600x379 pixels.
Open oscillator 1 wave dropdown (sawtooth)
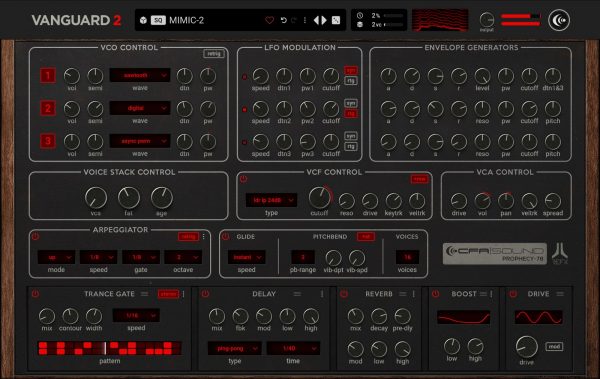tap(140, 75)
